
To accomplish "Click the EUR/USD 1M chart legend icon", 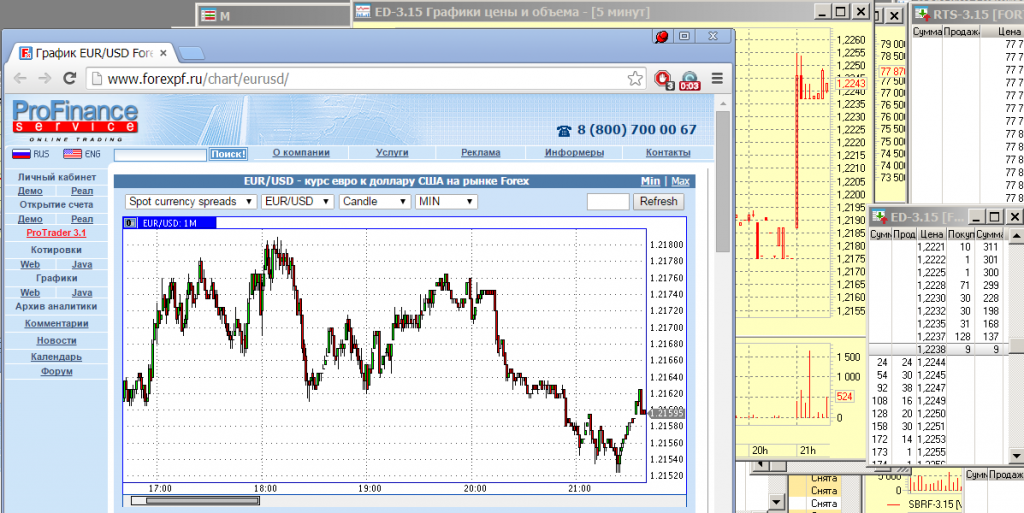I will tap(130, 222).
